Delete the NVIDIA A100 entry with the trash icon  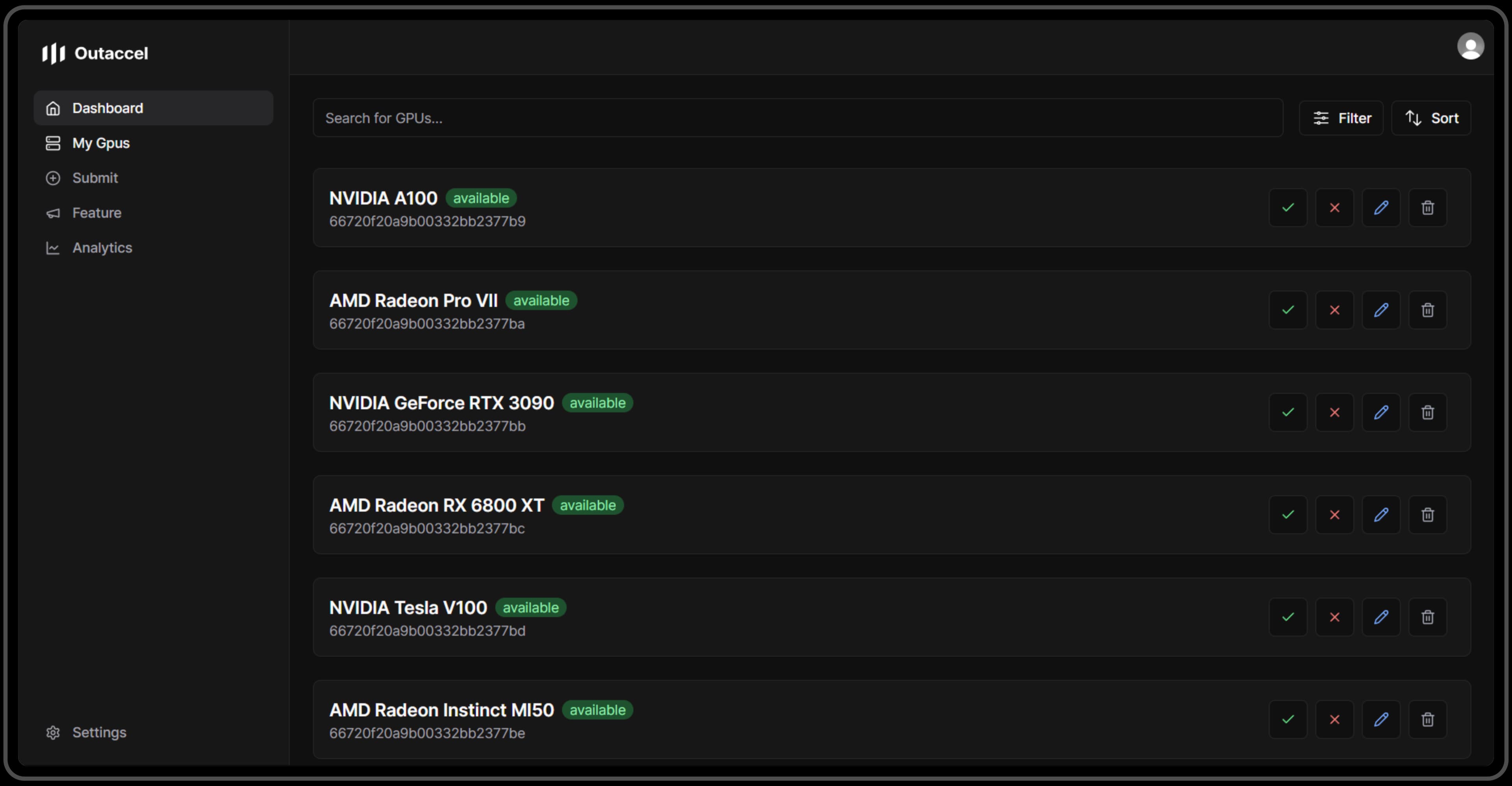(x=1427, y=208)
